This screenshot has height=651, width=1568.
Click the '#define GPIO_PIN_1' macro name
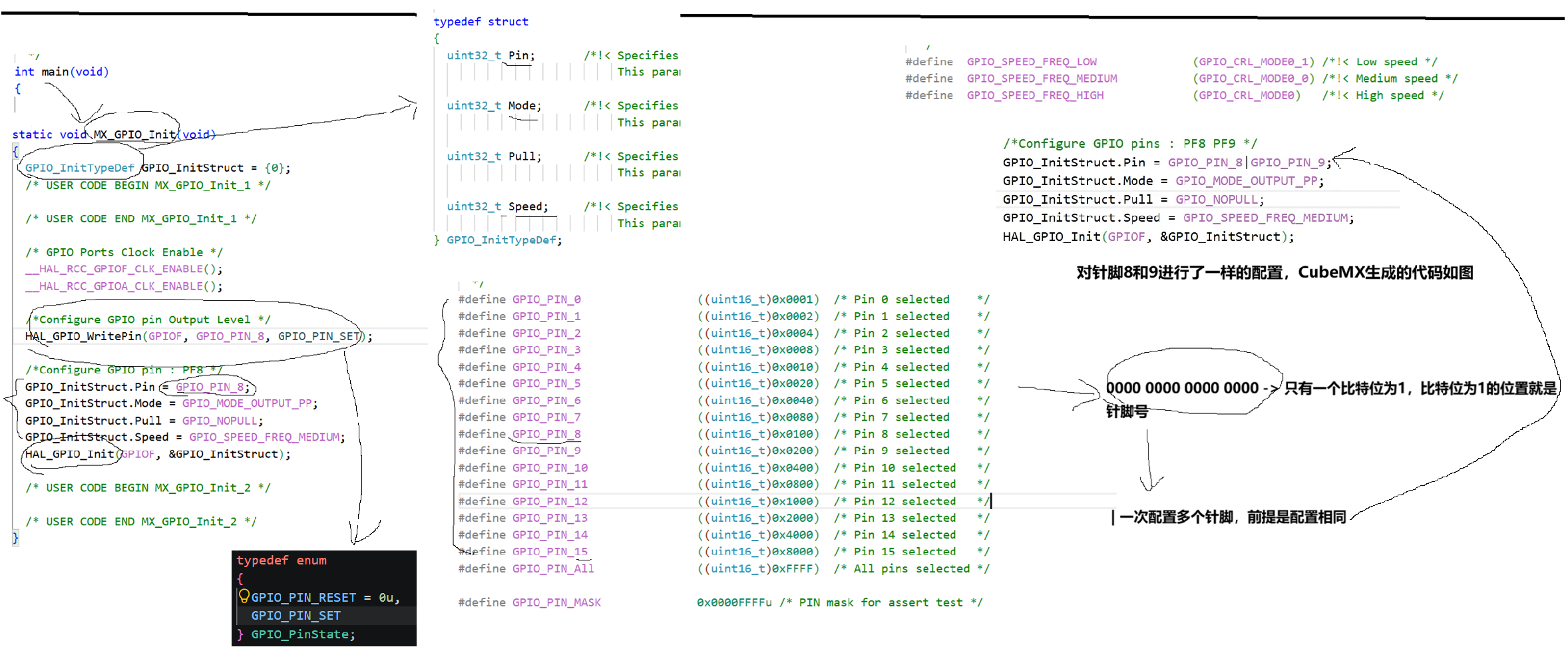pos(546,316)
